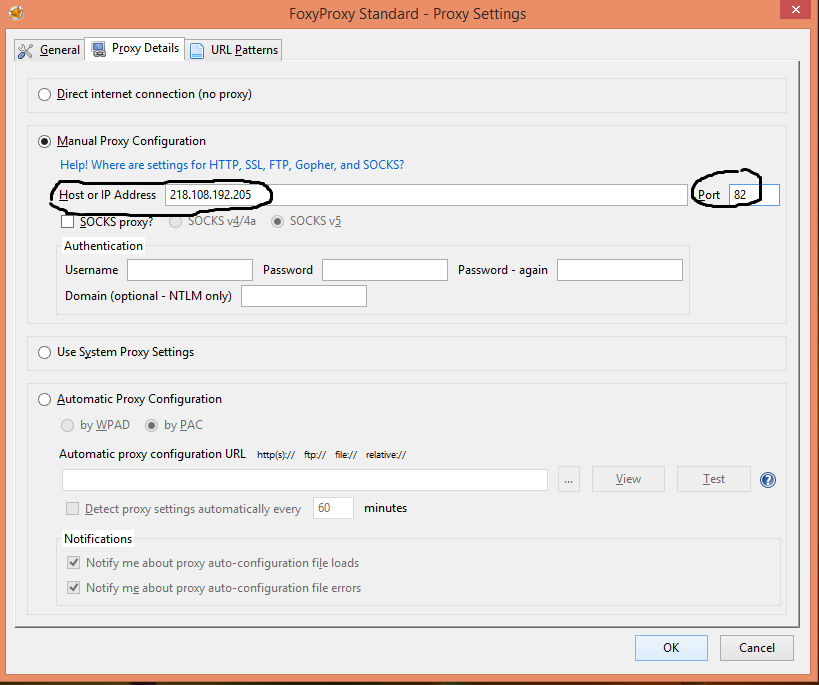Click the FoxyProxy fox icon in title bar

(16, 12)
